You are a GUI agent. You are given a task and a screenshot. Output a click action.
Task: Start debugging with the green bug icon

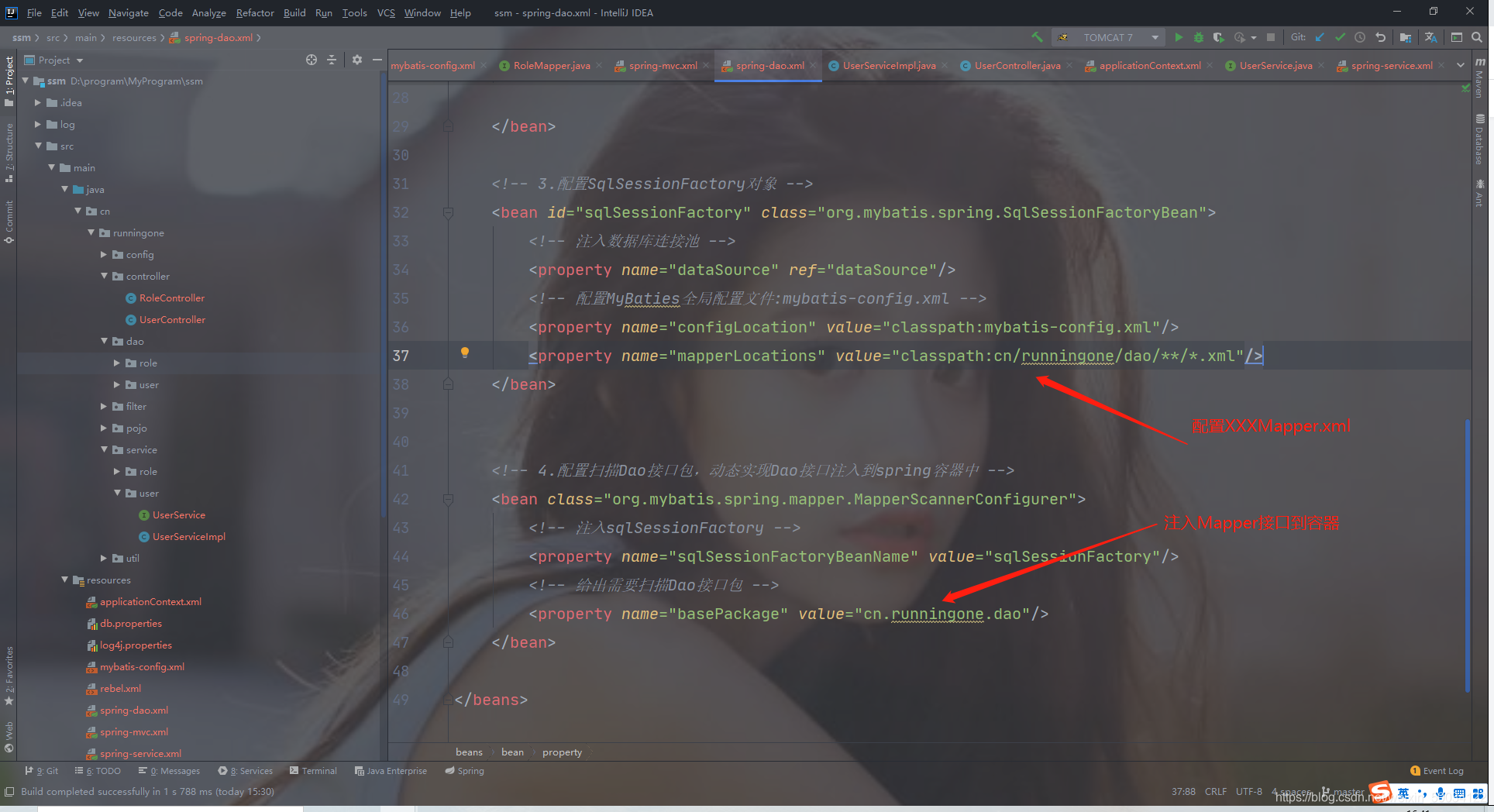[1199, 37]
